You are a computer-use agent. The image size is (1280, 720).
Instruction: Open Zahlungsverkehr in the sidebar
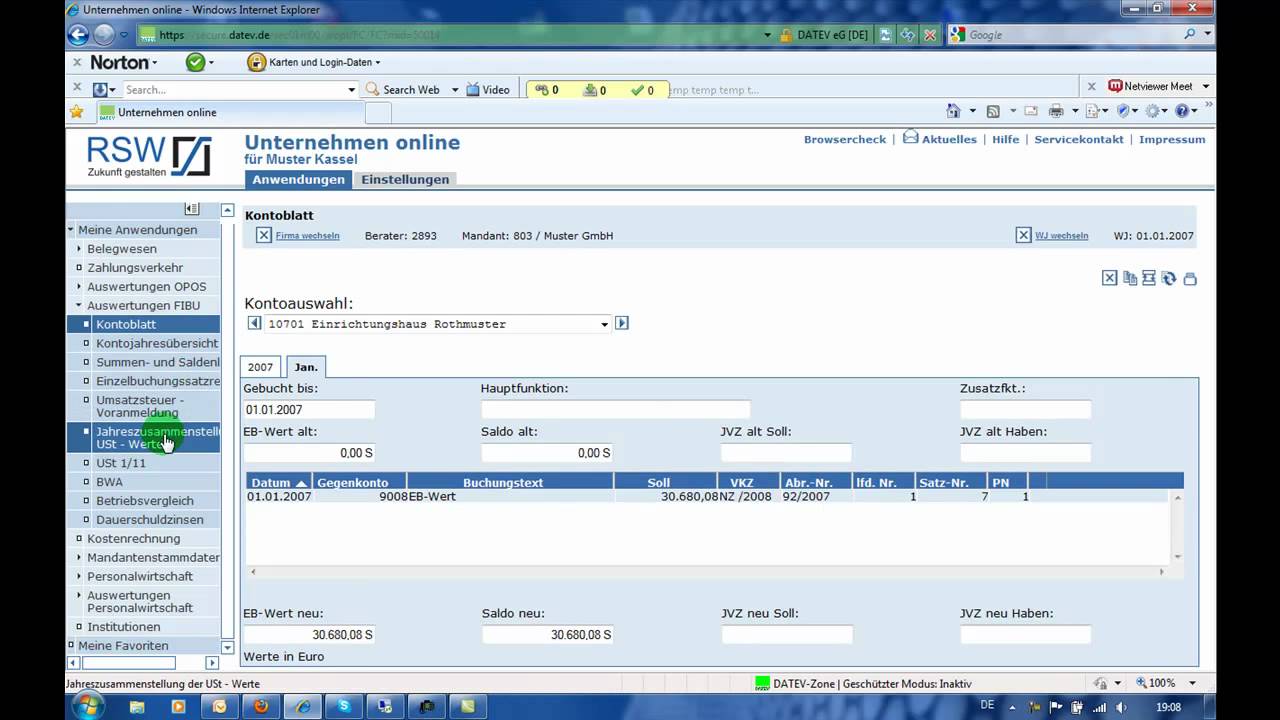135,267
